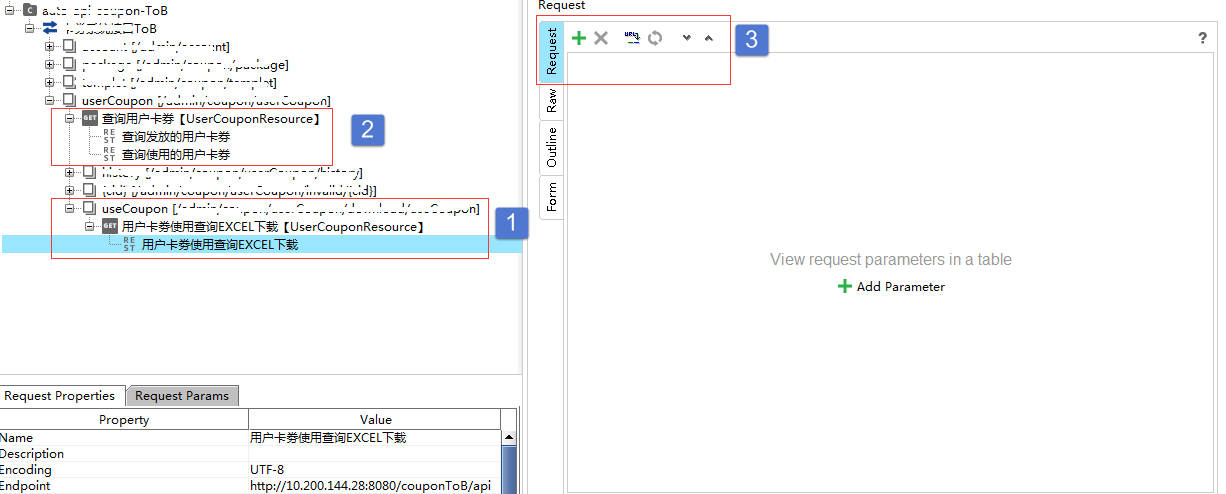Click the extract params from URL icon

tap(631, 38)
